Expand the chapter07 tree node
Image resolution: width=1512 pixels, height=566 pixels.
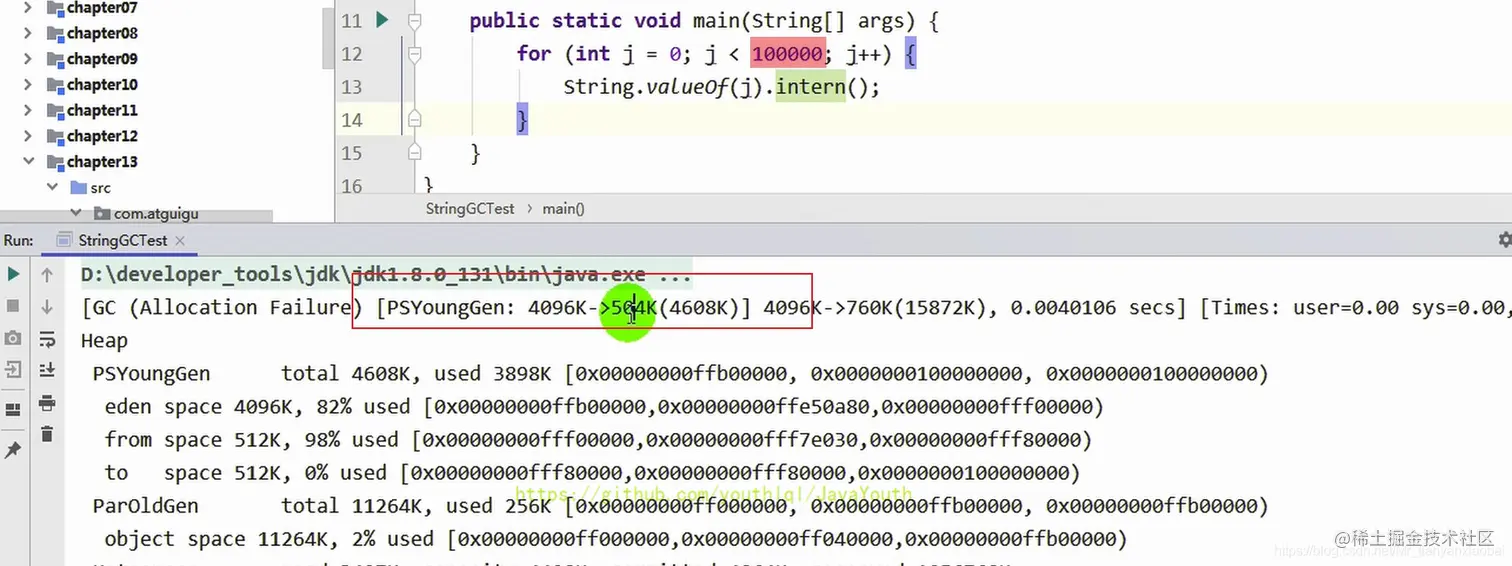point(28,8)
